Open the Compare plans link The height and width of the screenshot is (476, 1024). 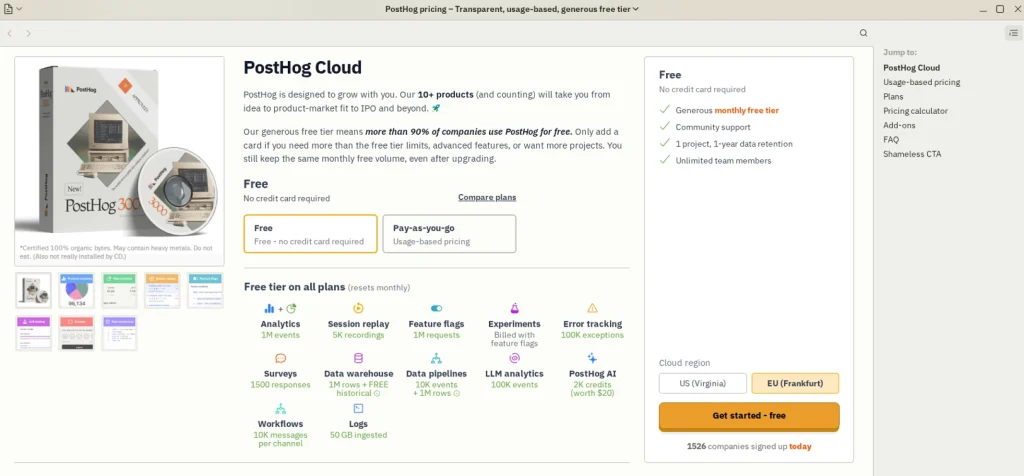click(487, 197)
